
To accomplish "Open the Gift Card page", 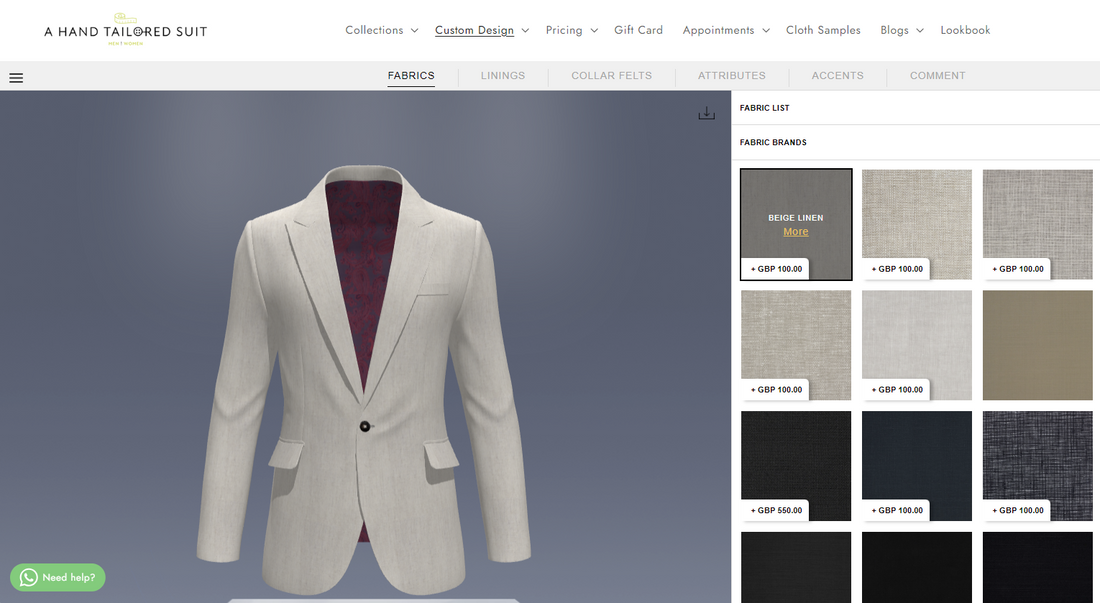I will pos(638,30).
